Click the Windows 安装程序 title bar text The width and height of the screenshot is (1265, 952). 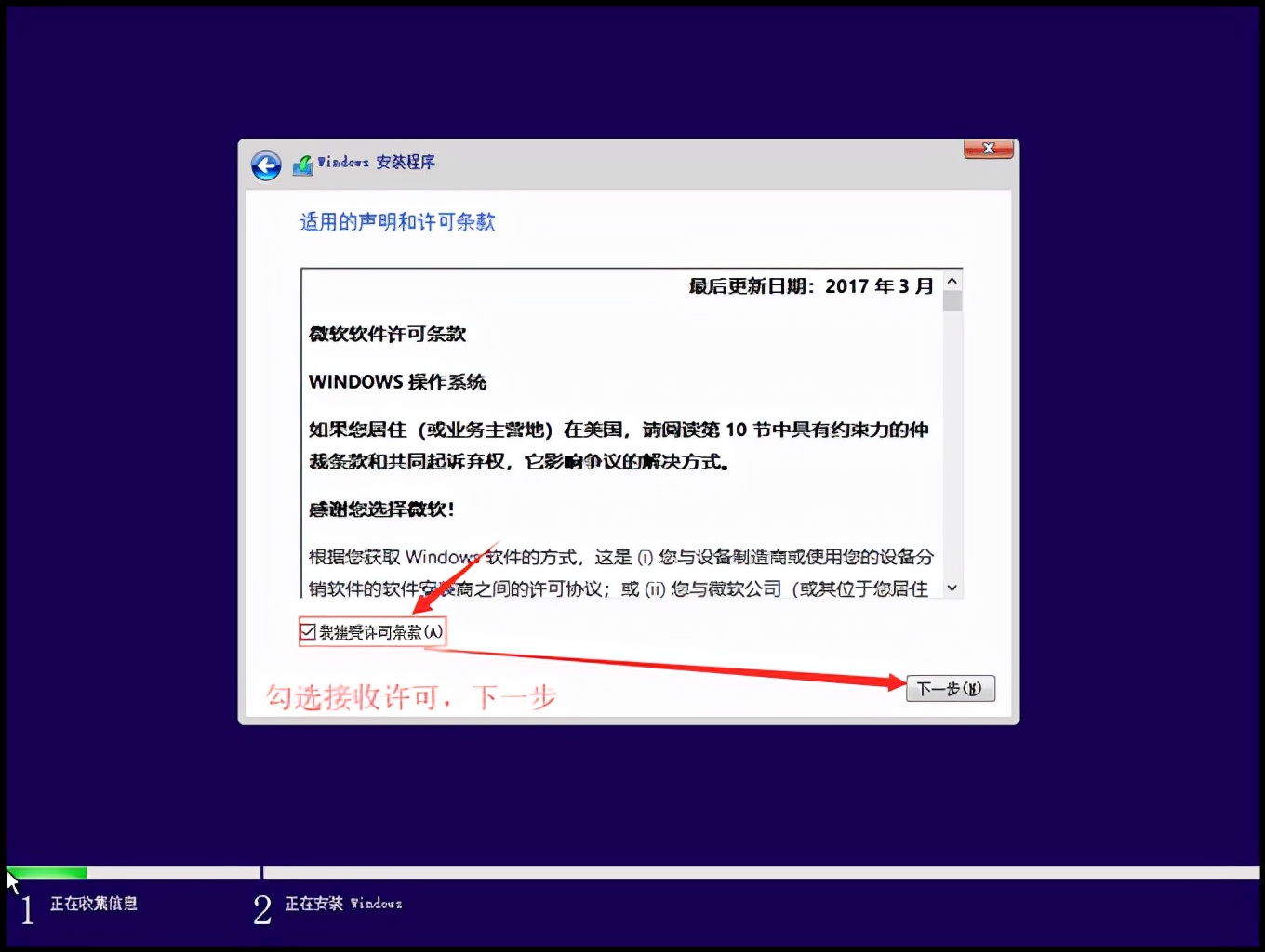coord(376,162)
